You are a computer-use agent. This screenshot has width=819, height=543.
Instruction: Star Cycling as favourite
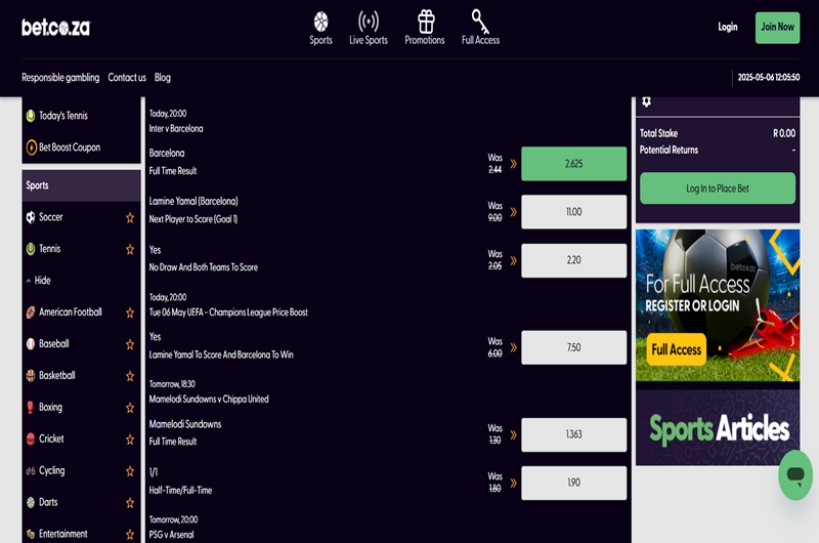tap(130, 471)
